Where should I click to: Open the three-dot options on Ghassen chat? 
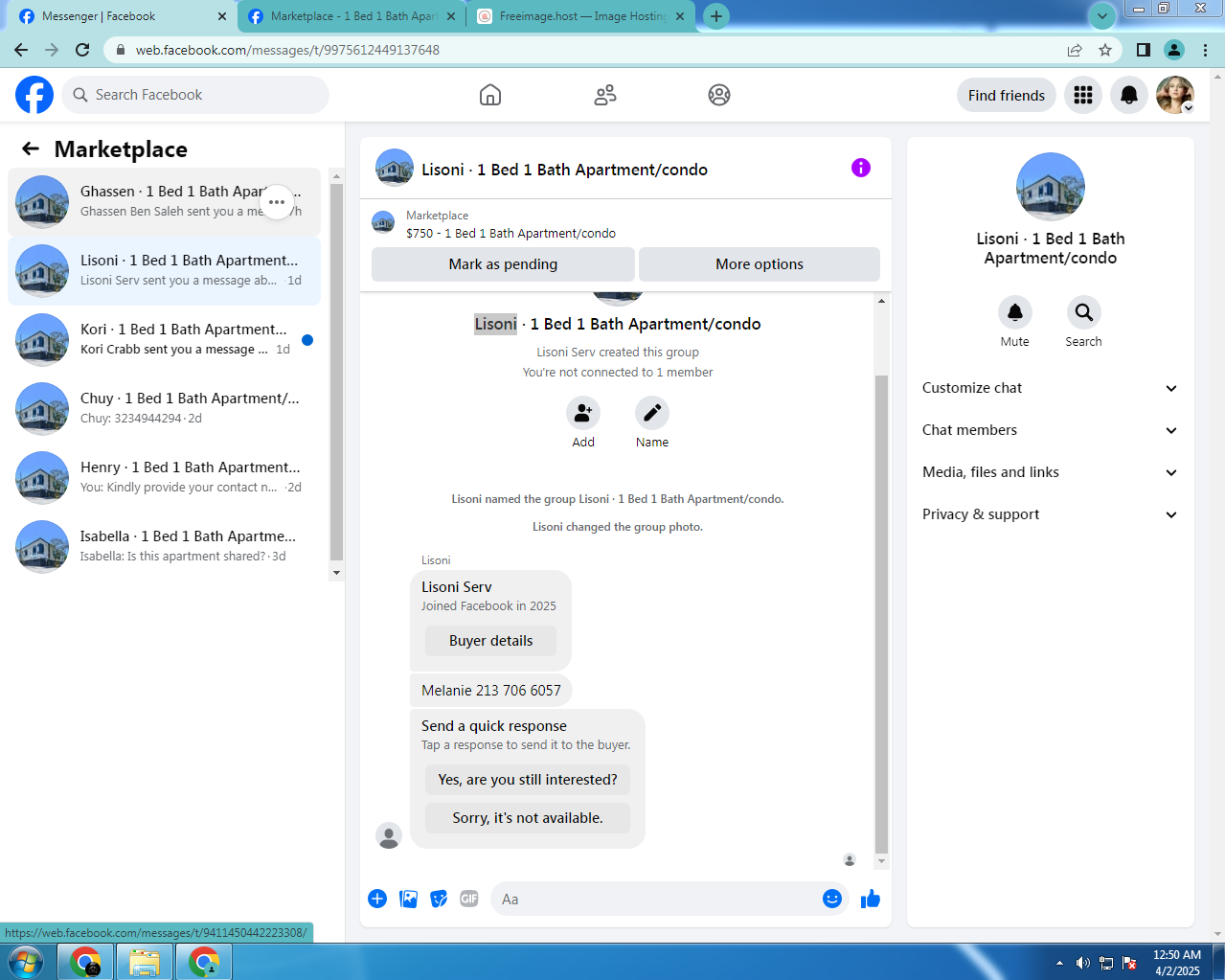277,202
